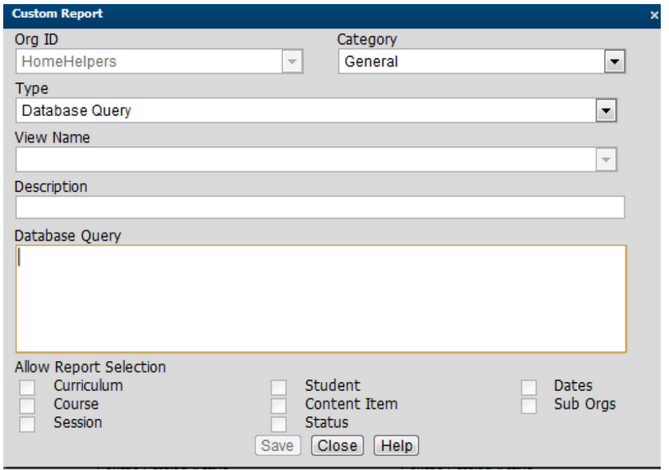Check the Status checkbox
The width and height of the screenshot is (669, 470).
(x=279, y=424)
